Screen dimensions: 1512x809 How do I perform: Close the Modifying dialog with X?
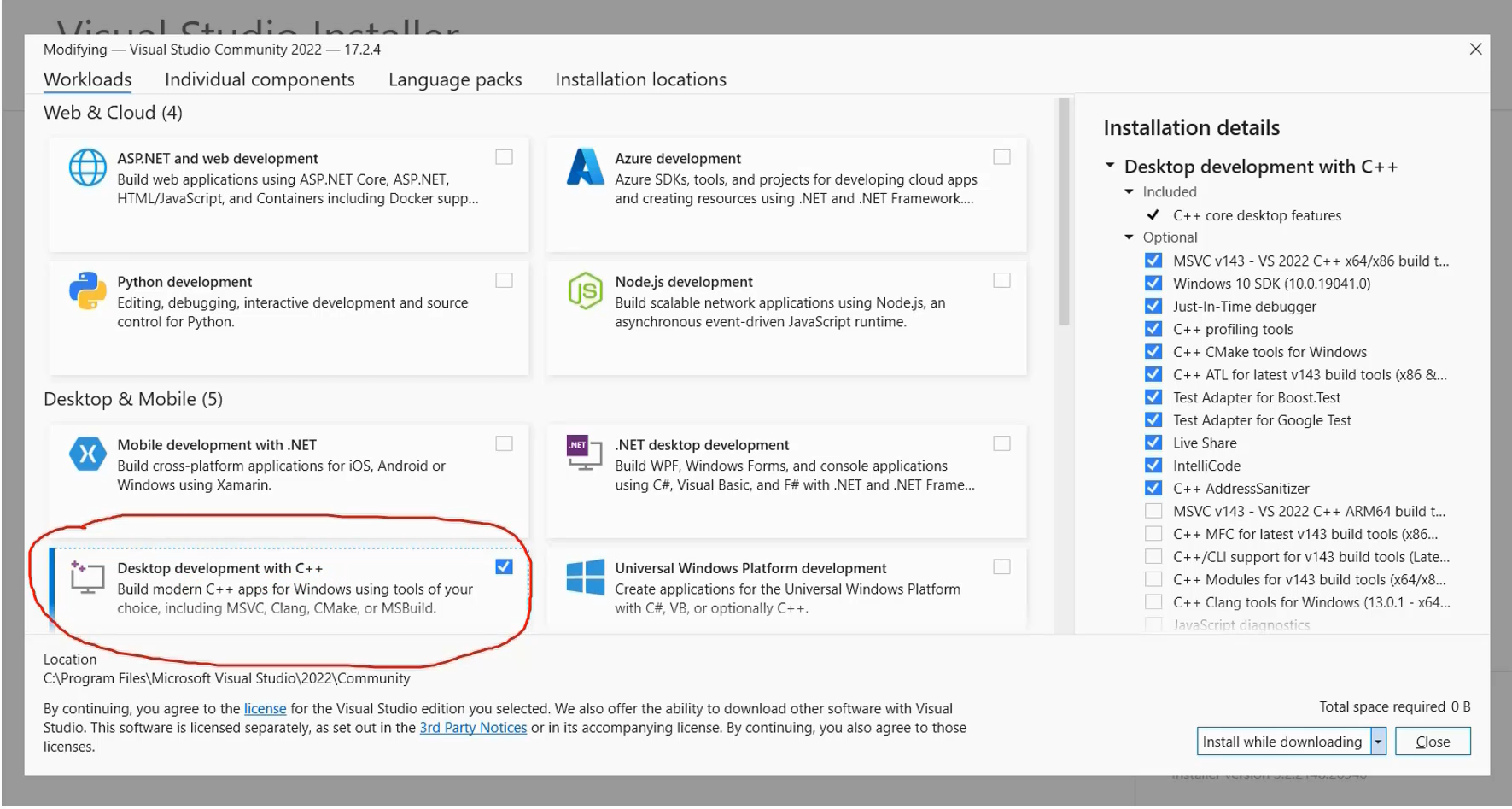[x=1475, y=50]
